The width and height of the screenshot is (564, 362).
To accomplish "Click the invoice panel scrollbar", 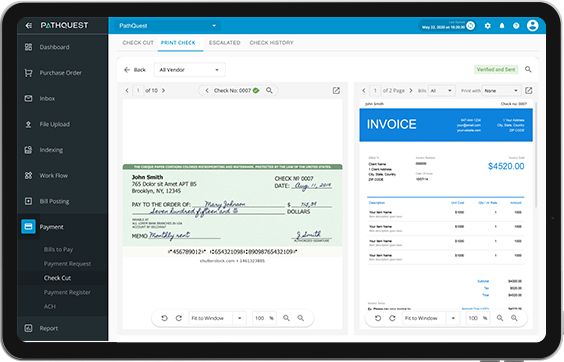I will [x=536, y=155].
